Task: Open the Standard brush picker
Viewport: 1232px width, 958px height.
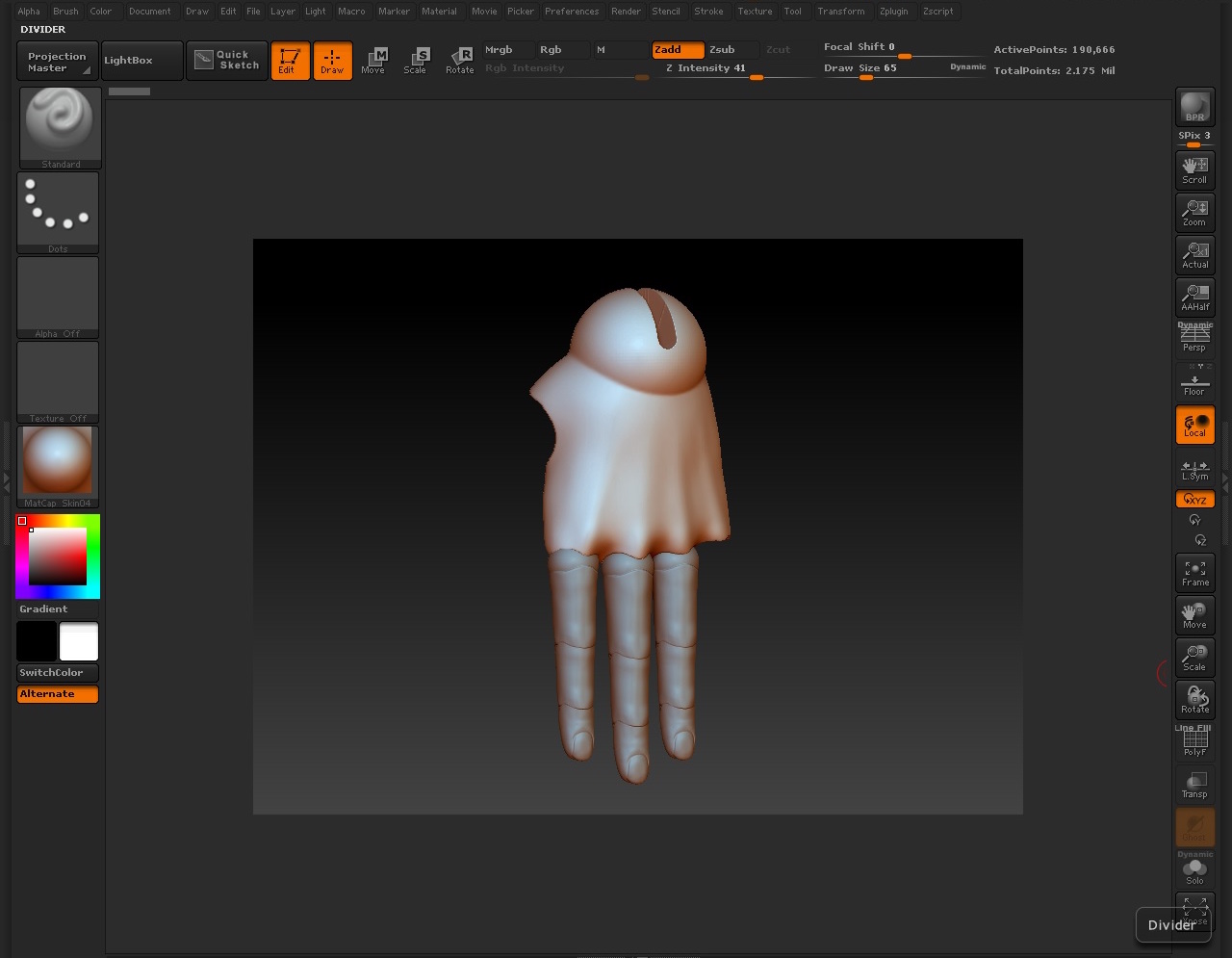Action: tap(60, 127)
